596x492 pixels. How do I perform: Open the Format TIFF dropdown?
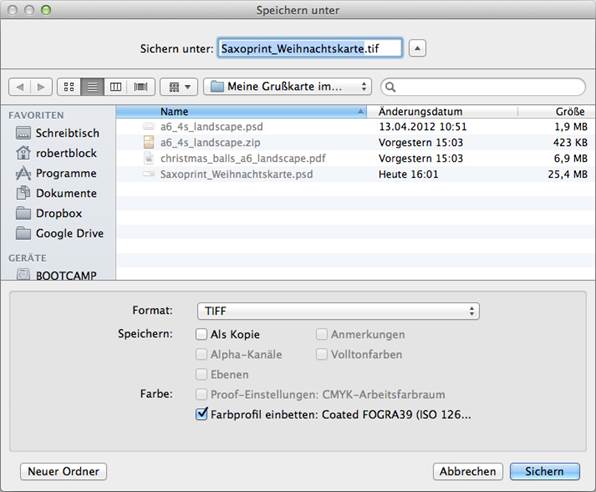[x=338, y=311]
